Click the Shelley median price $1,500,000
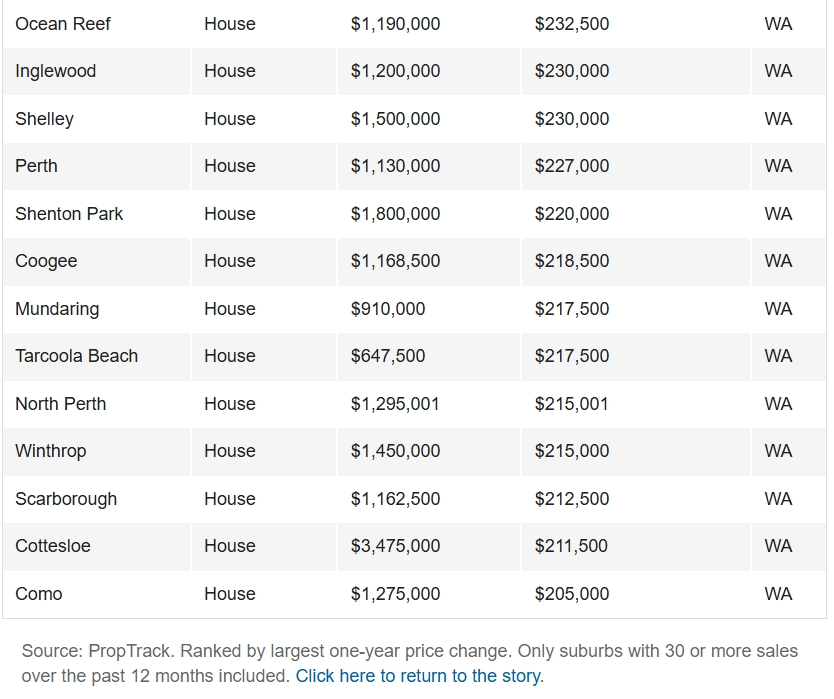Image resolution: width=834 pixels, height=699 pixels. pyautogui.click(x=395, y=119)
